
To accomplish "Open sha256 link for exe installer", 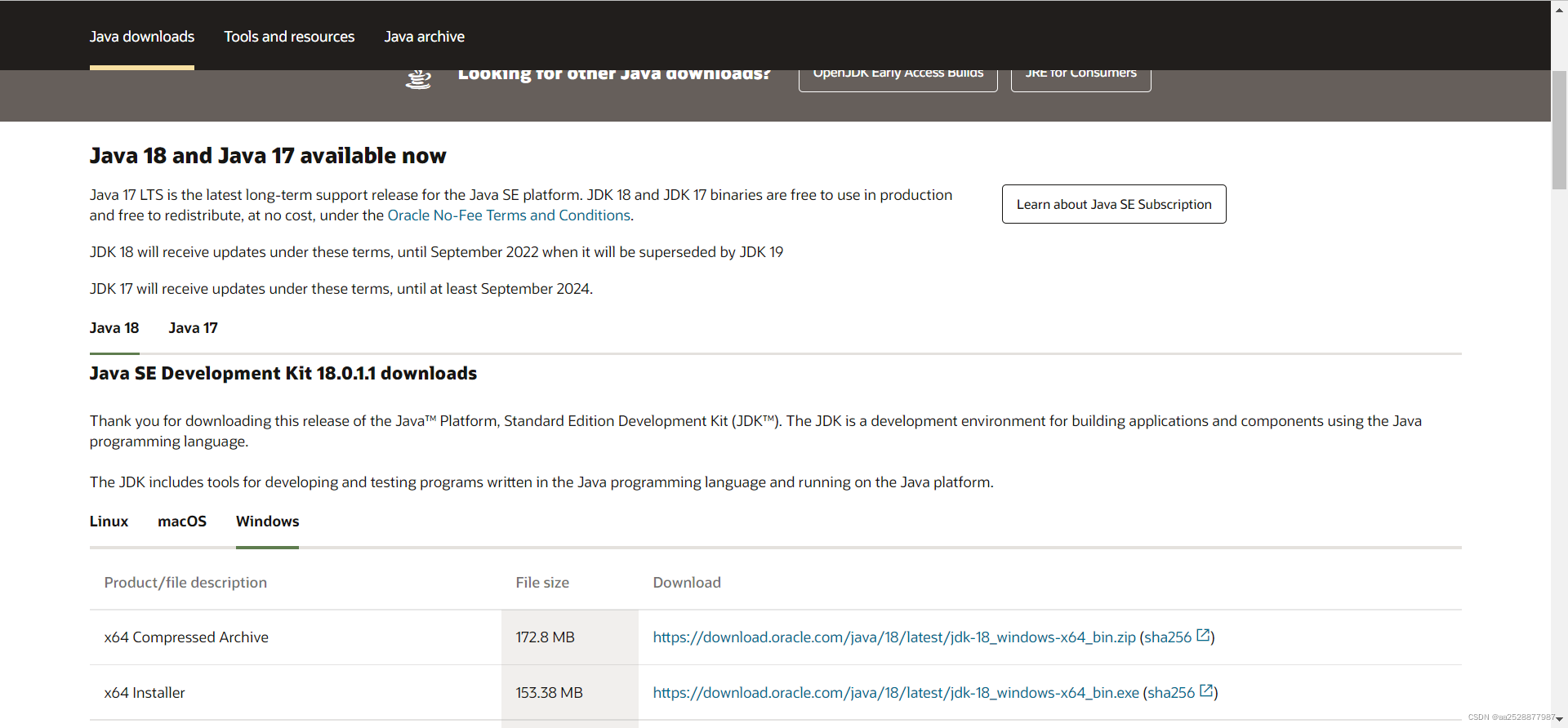I will [x=1171, y=693].
